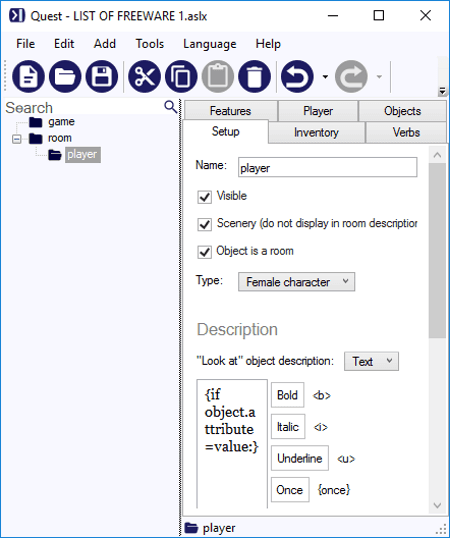This screenshot has width=450, height=538.
Task: Open the Add menu
Action: (105, 44)
